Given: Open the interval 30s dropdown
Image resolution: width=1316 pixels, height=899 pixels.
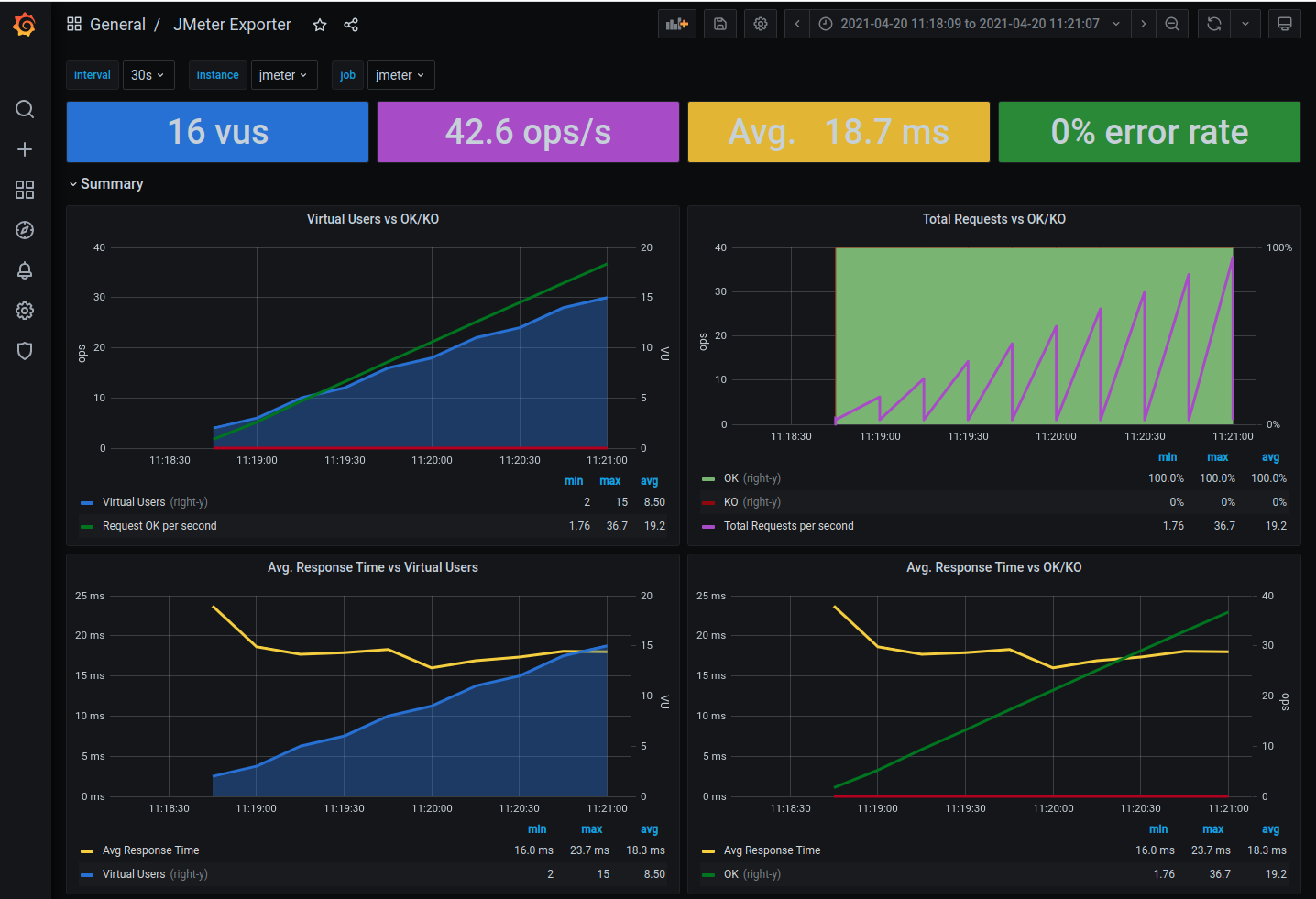Looking at the screenshot, I should click(x=147, y=75).
